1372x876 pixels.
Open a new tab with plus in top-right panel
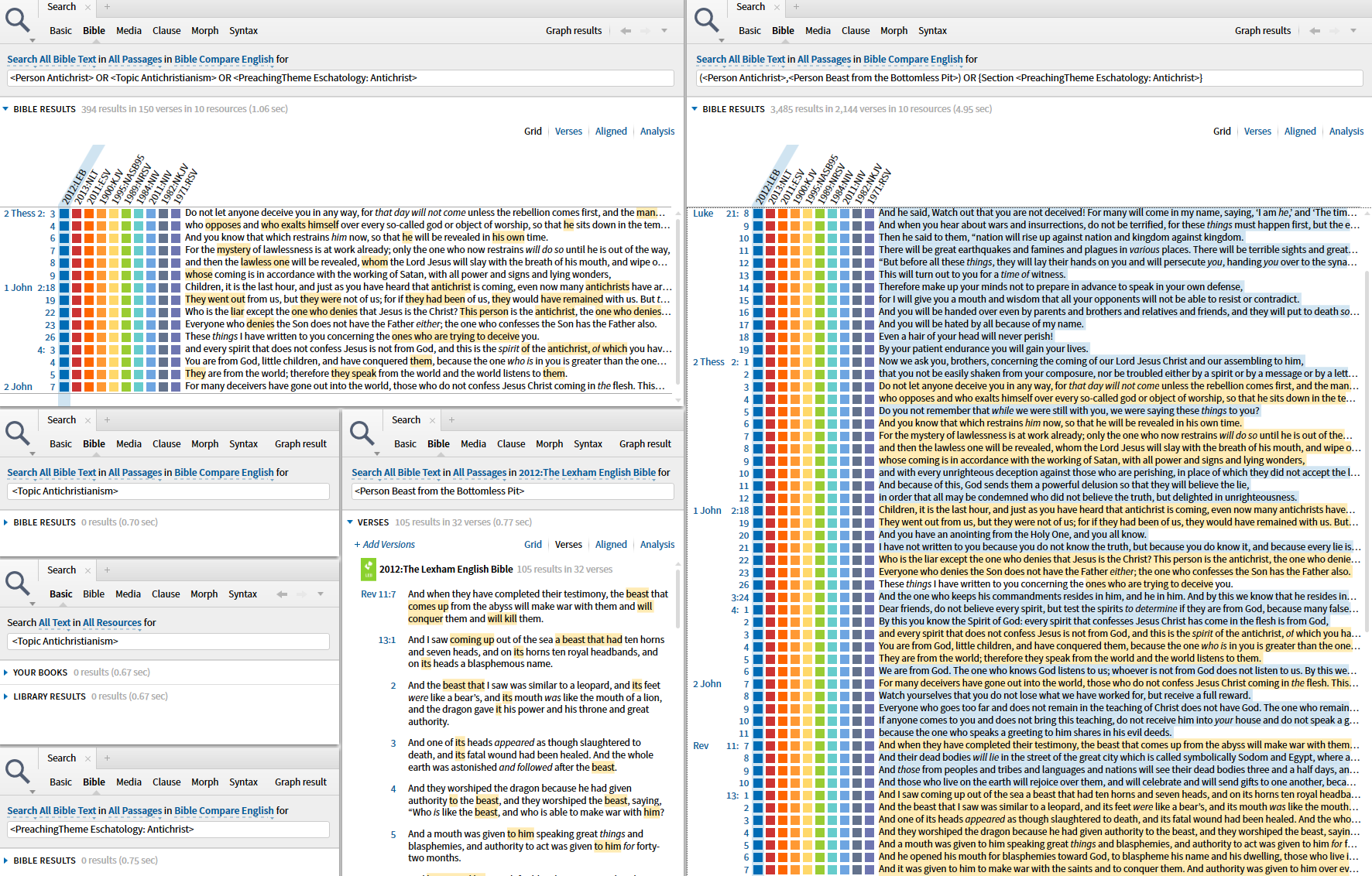(797, 7)
